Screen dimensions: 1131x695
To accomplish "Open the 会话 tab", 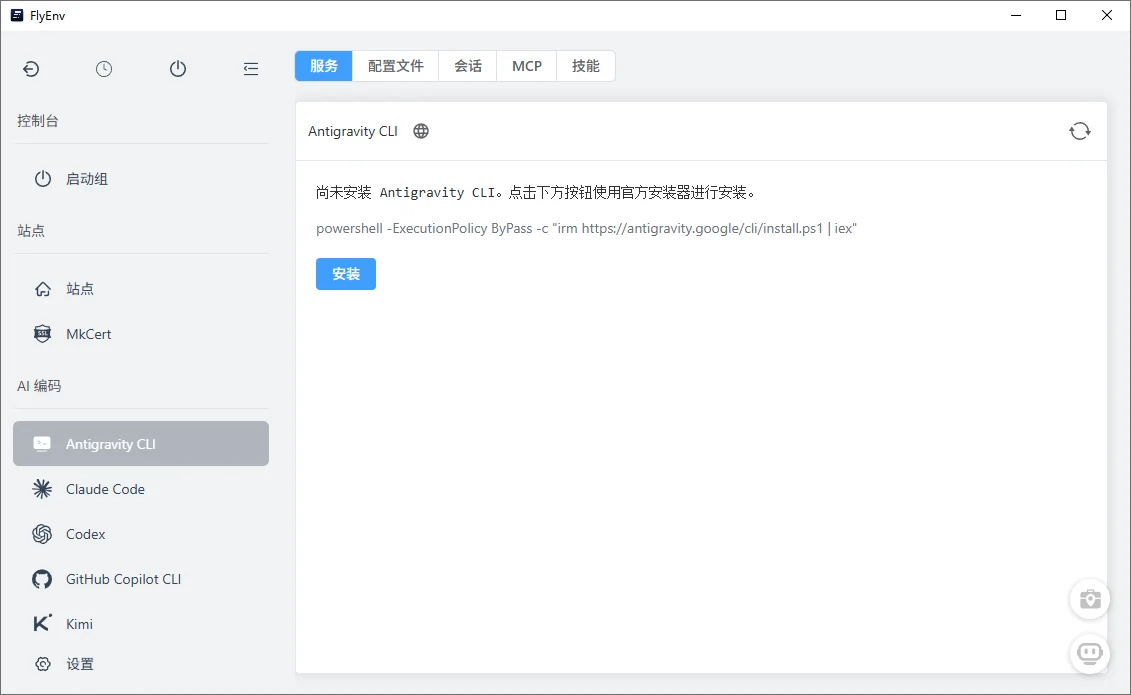I will point(468,66).
